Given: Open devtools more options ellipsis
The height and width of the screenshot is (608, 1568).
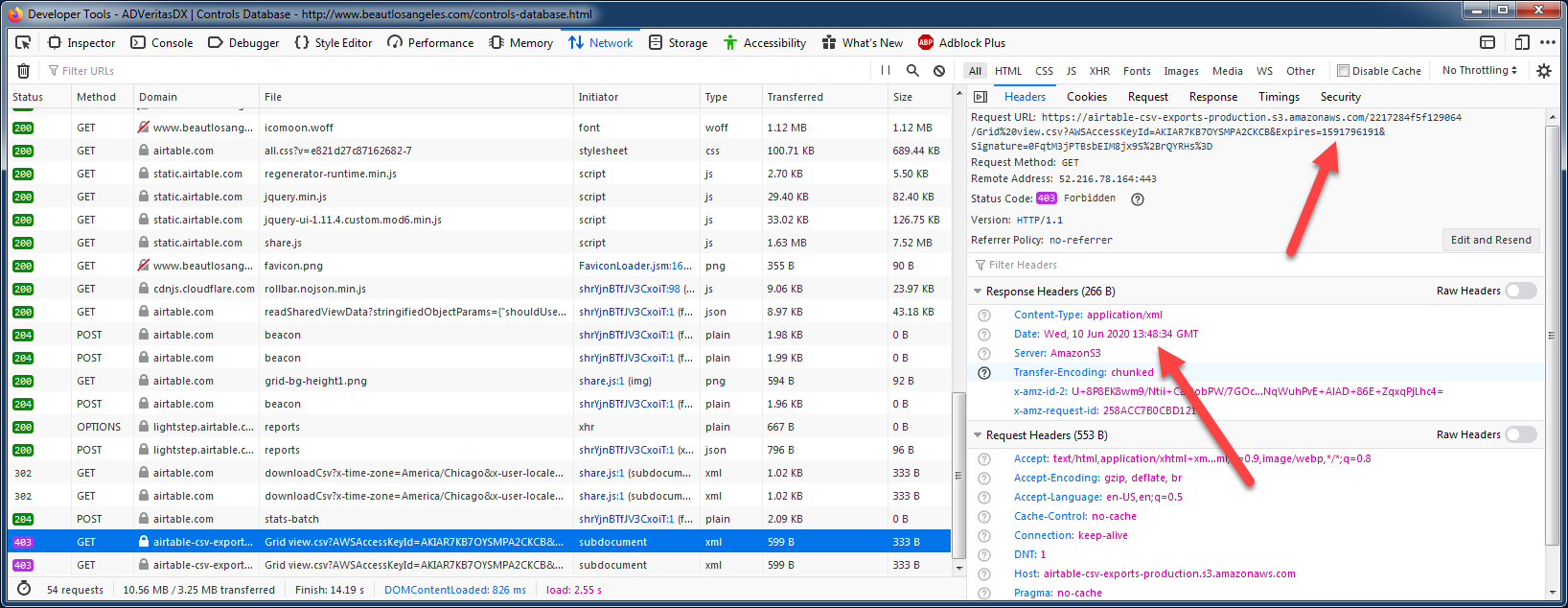Looking at the screenshot, I should click(1548, 42).
